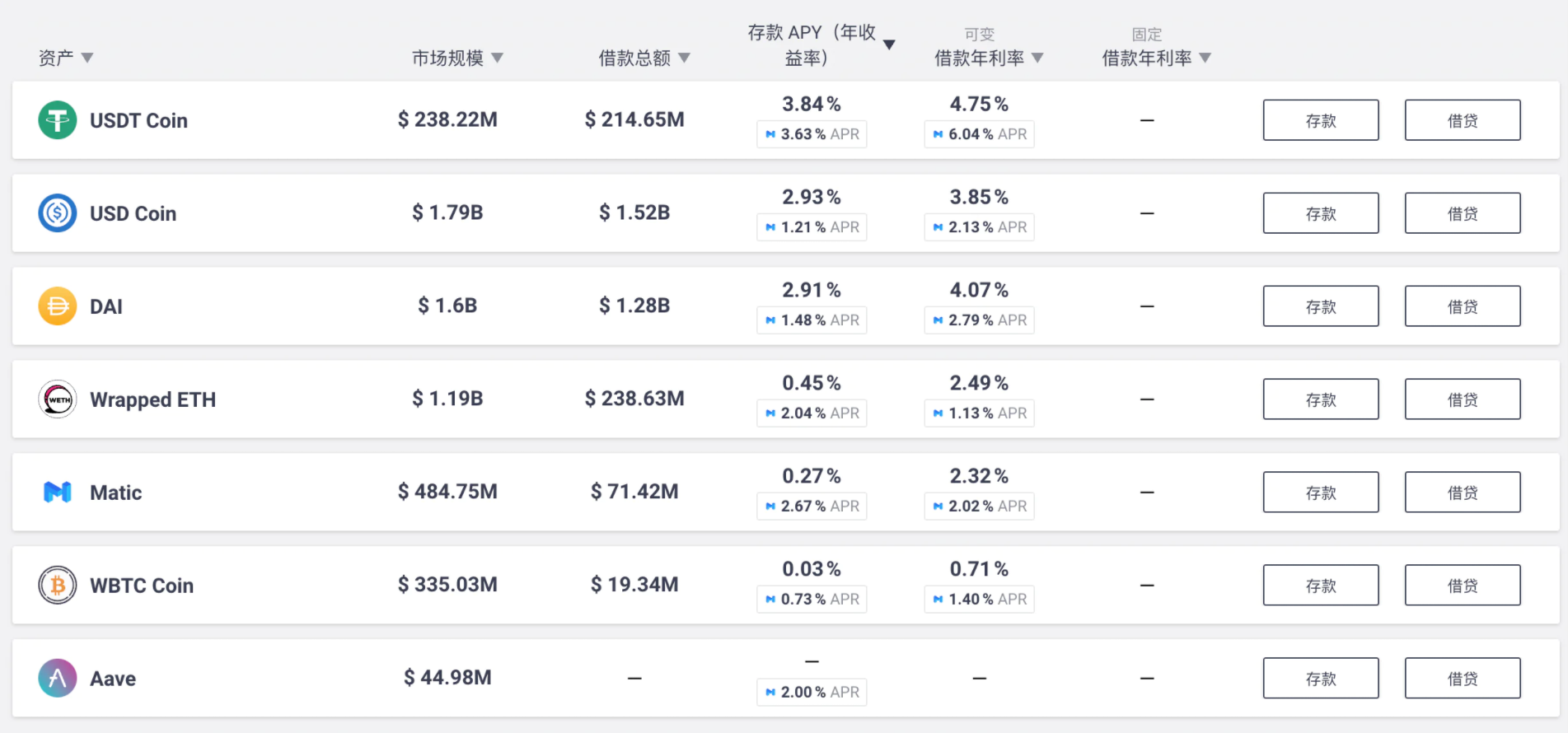Click Matic reward icon beside 1.40% APR
The width and height of the screenshot is (1568, 733).
938,600
